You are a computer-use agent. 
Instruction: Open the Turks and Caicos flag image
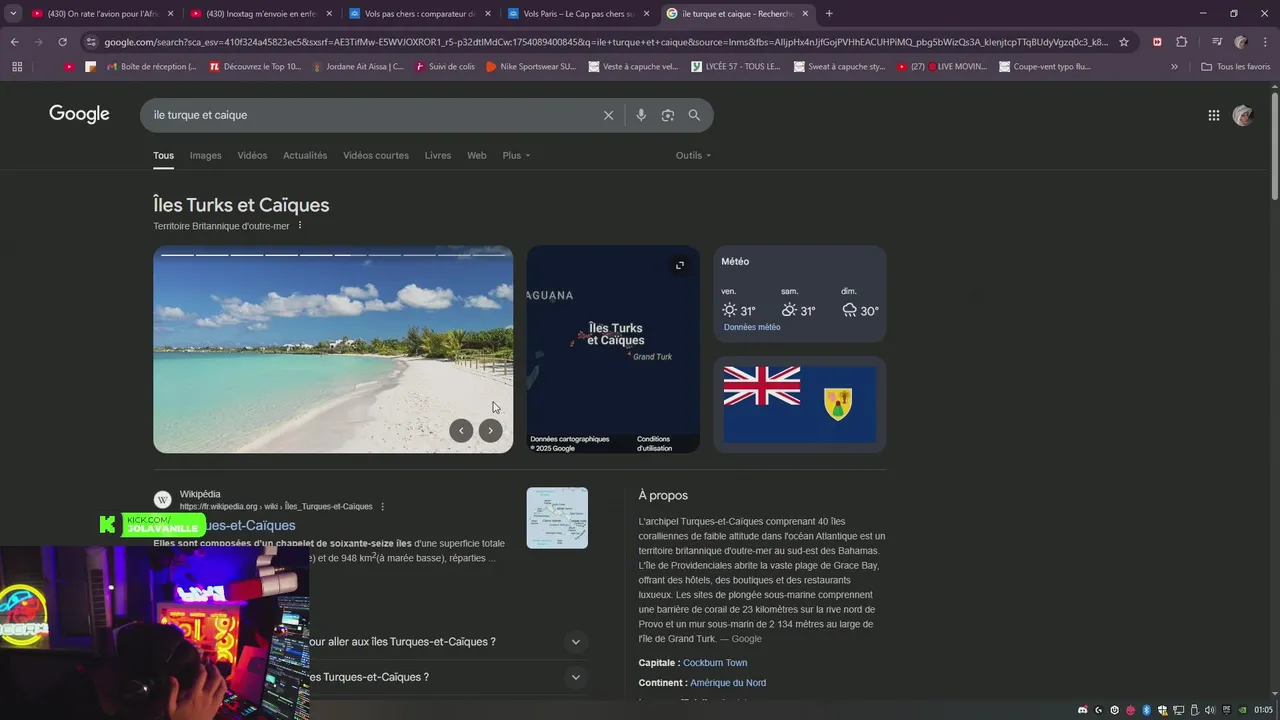[x=800, y=404]
